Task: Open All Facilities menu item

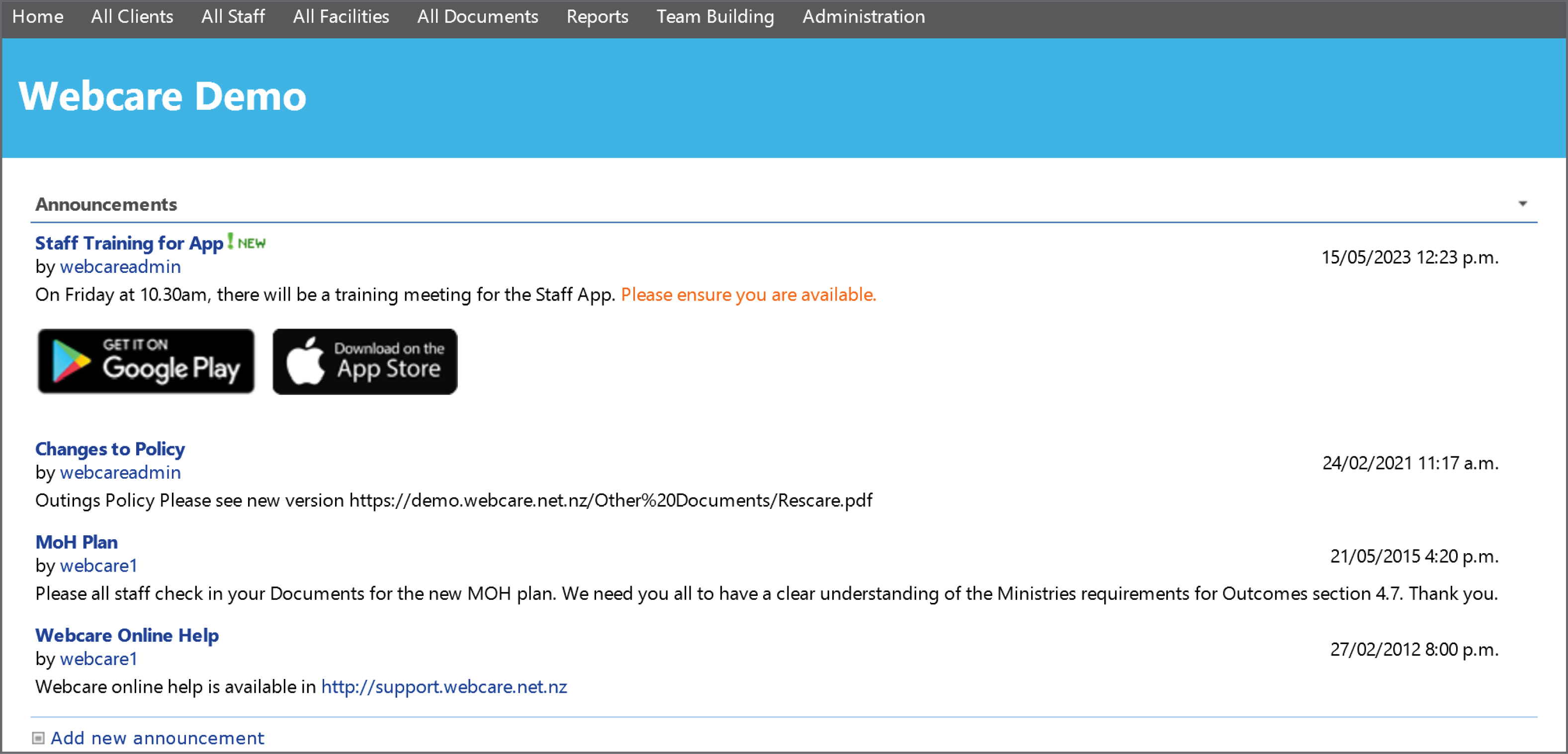Action: 341,16
